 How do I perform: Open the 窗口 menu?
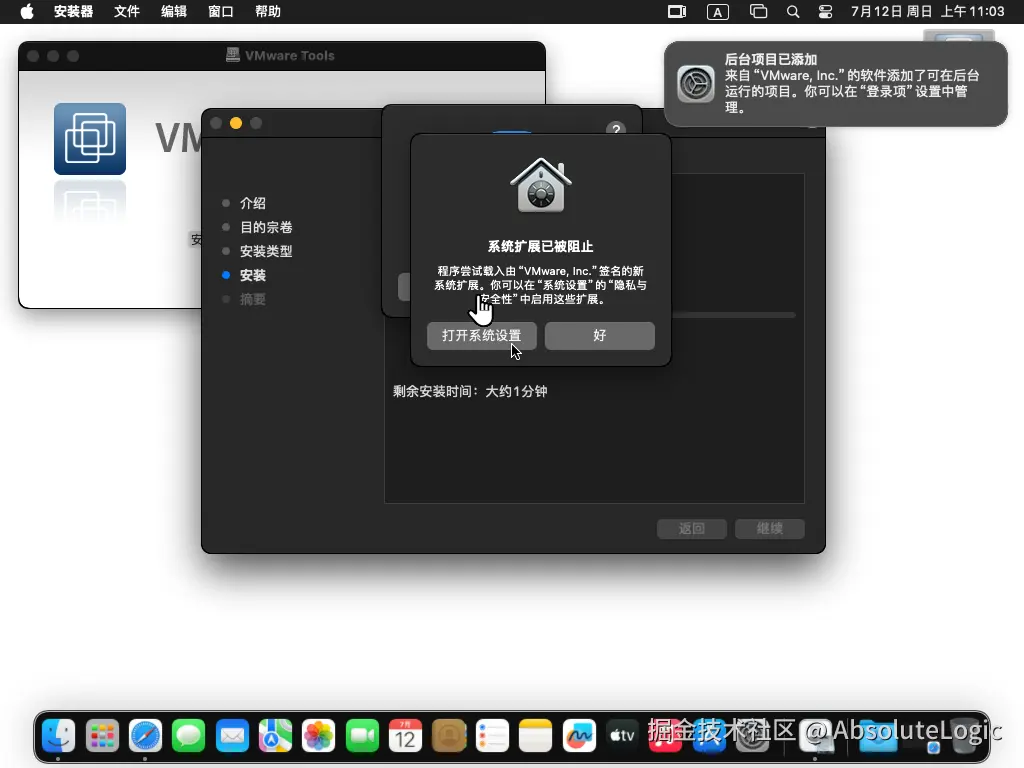coord(221,12)
